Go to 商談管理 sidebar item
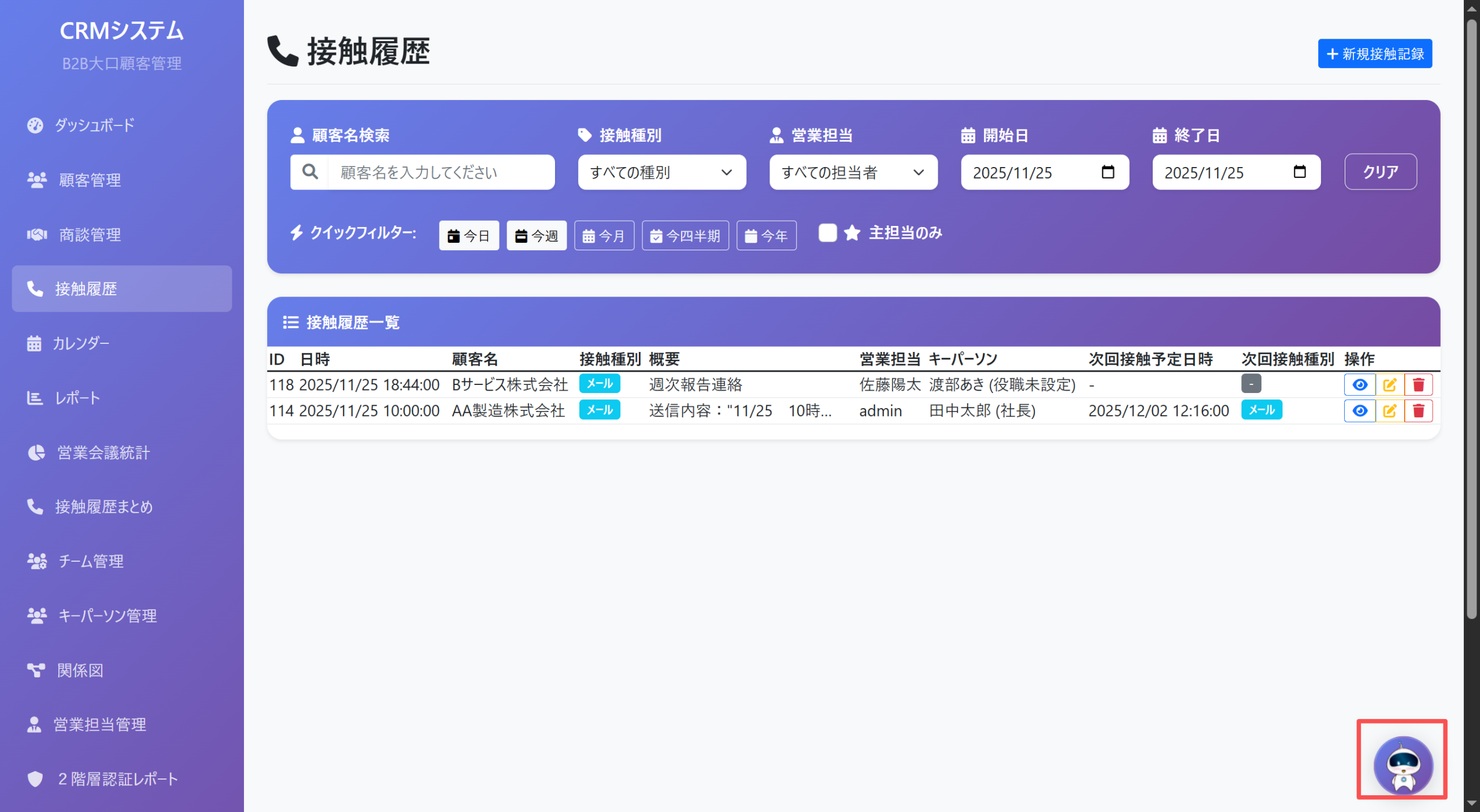Image resolution: width=1480 pixels, height=812 pixels. [90, 235]
